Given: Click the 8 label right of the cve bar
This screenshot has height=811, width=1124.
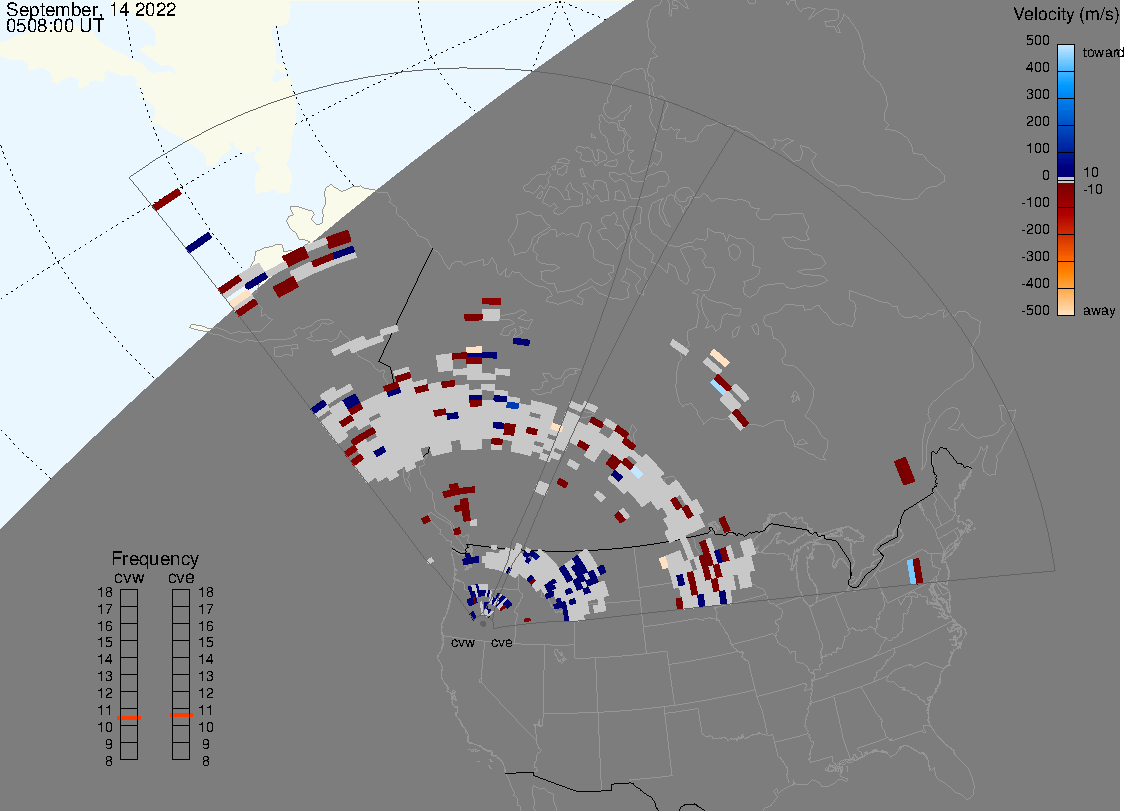Looking at the screenshot, I should (x=206, y=761).
